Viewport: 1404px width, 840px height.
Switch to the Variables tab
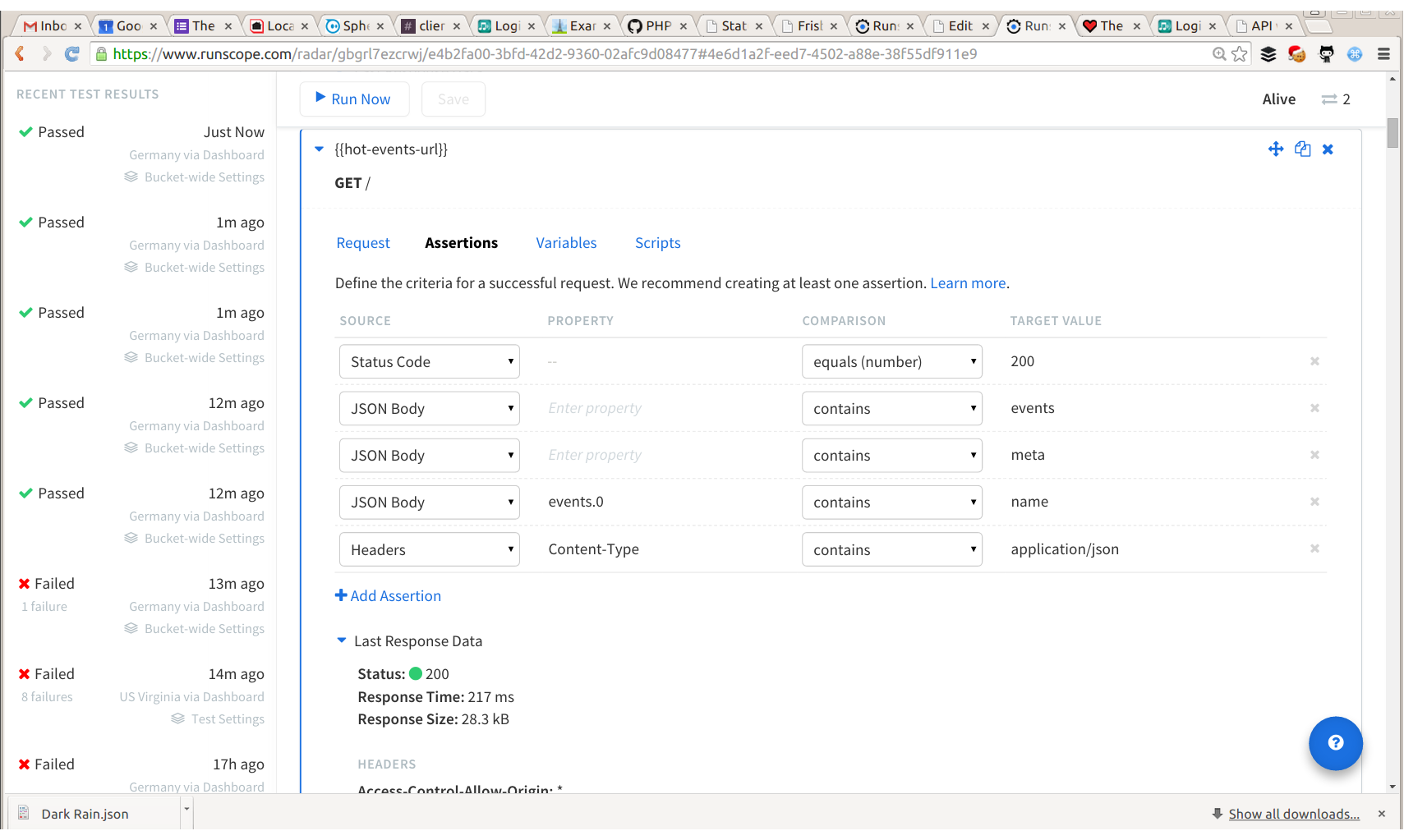click(566, 243)
